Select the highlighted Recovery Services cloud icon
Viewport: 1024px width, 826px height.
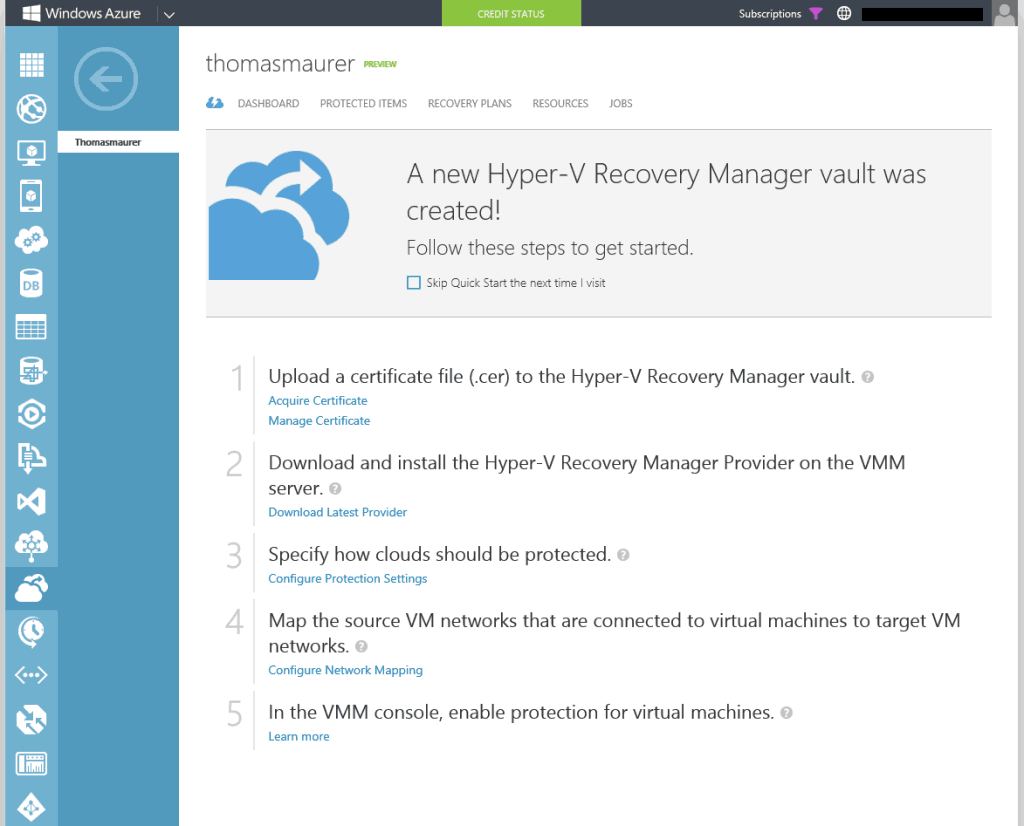tap(31, 588)
